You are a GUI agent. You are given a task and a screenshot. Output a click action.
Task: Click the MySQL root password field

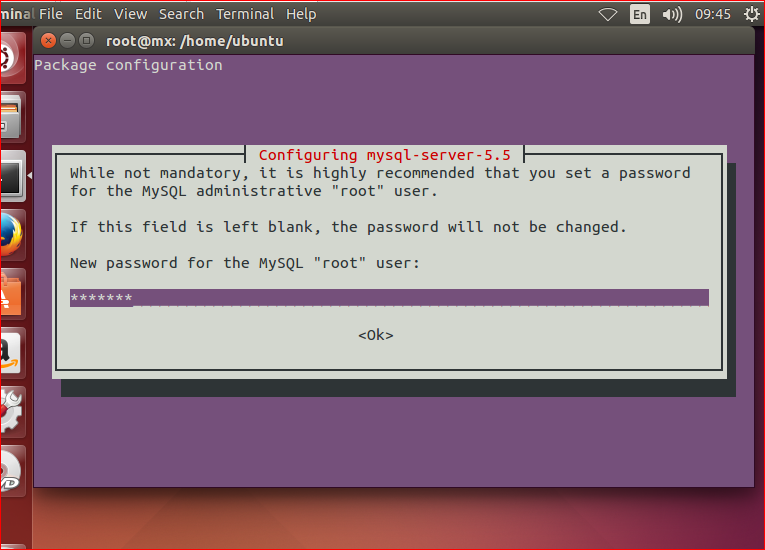(389, 298)
